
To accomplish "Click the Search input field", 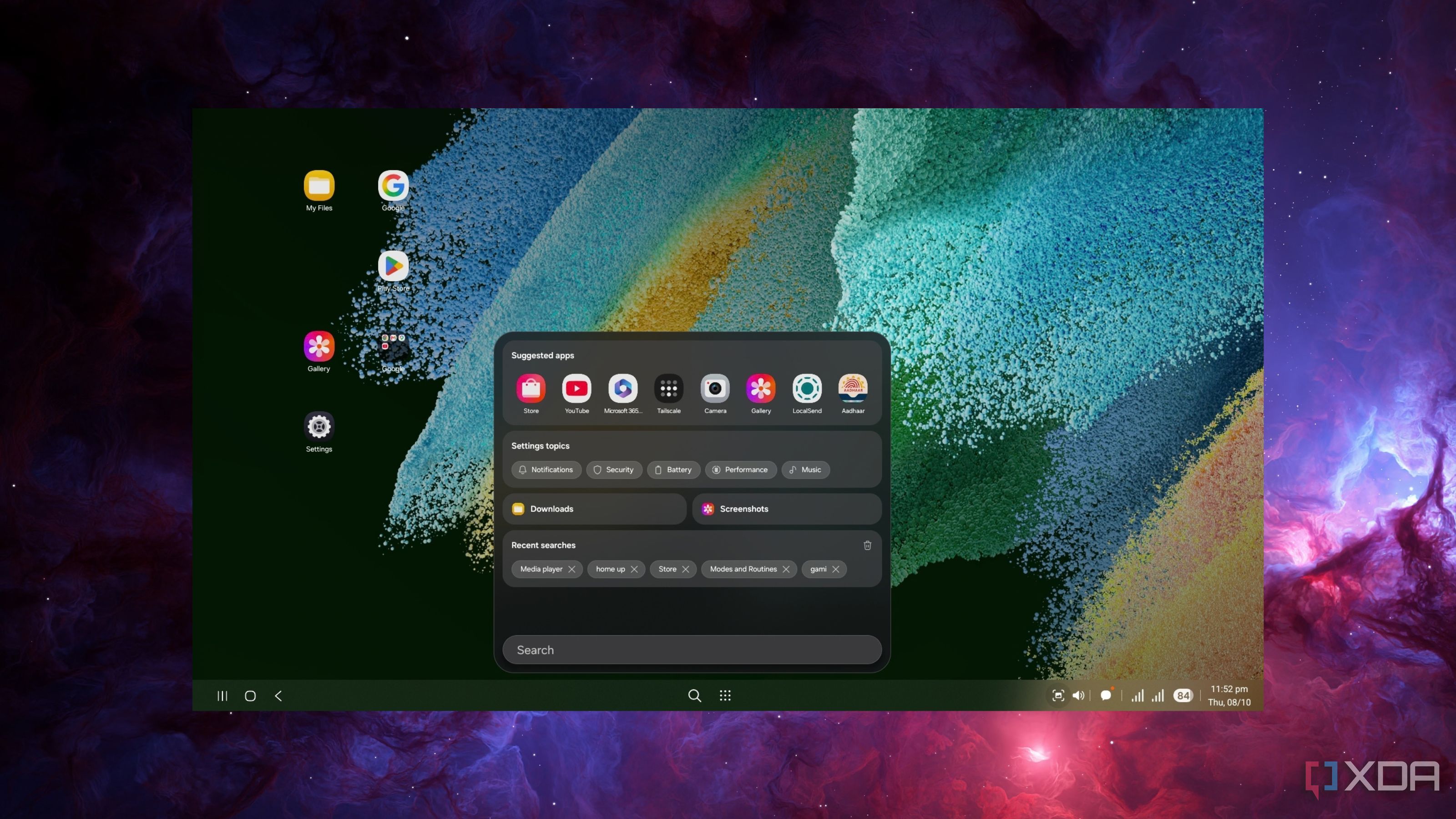I will point(692,650).
